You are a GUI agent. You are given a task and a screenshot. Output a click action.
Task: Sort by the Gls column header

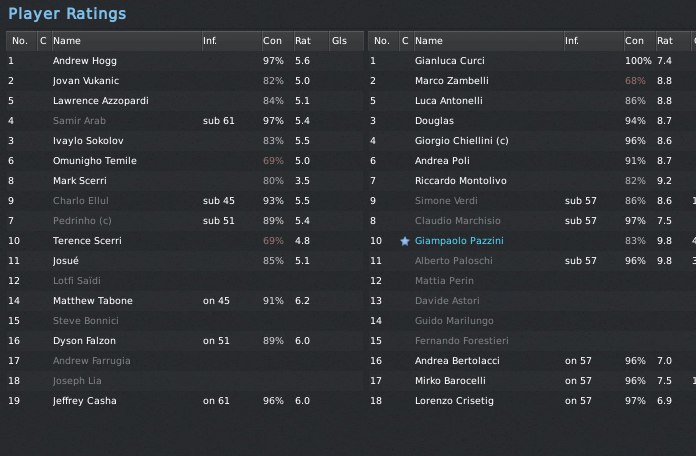340,41
